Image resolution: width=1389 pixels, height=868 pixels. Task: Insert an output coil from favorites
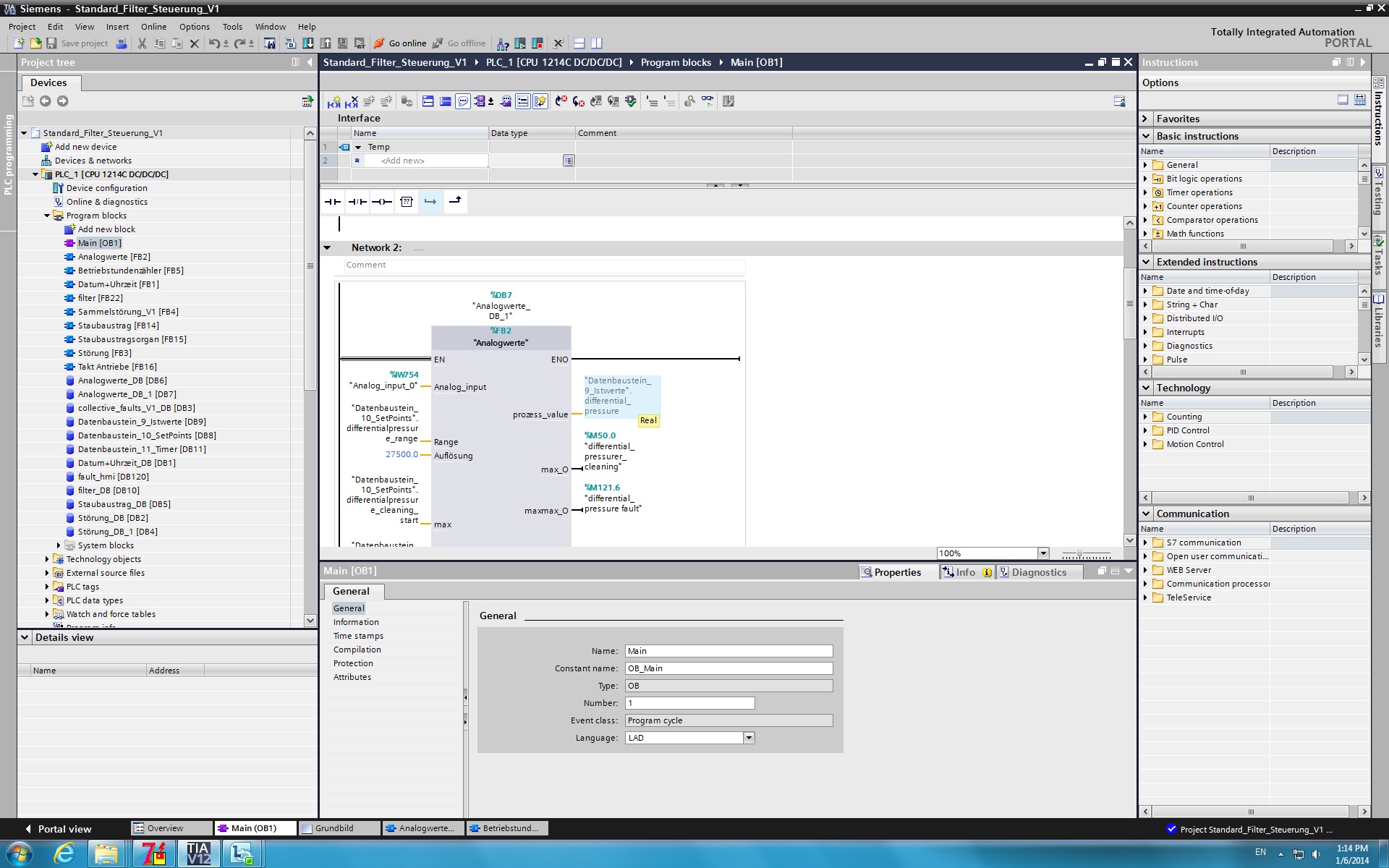381,202
